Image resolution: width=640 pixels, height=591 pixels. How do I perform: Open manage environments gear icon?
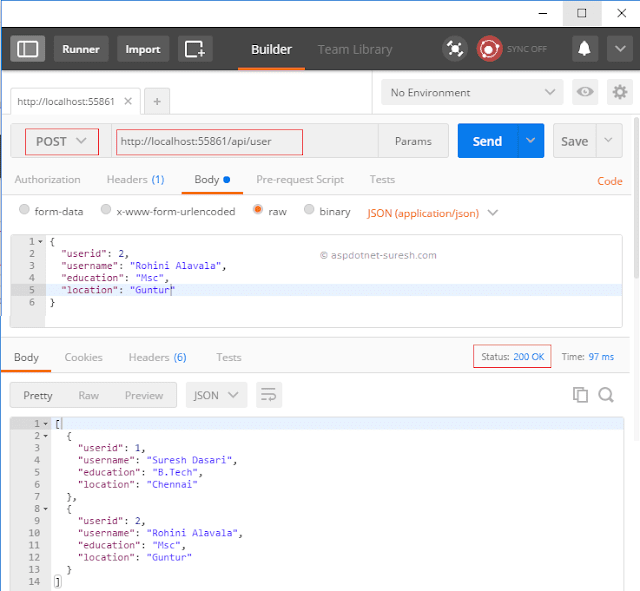point(620,92)
